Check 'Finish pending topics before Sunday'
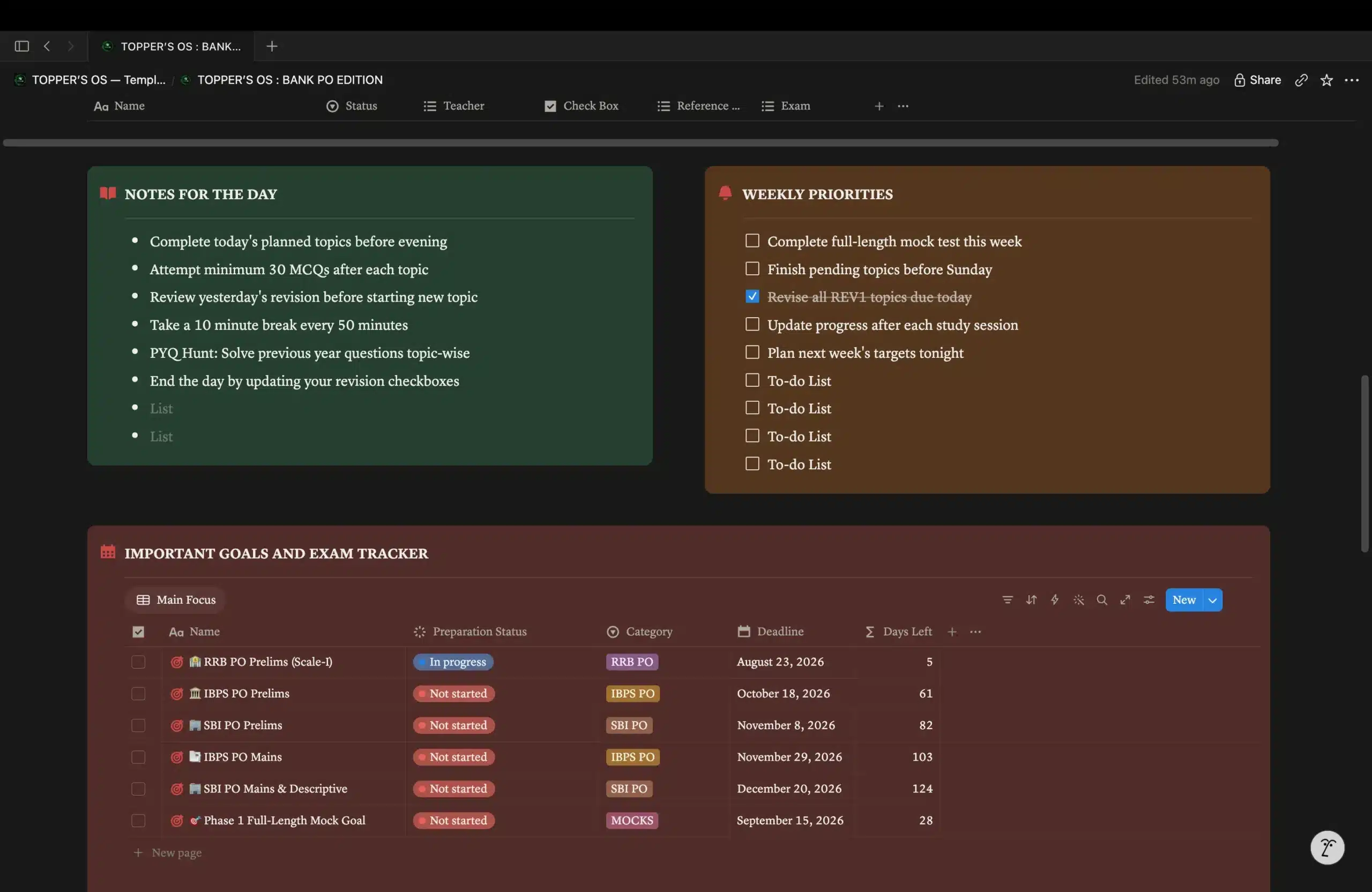Image resolution: width=1372 pixels, height=892 pixels. point(752,269)
